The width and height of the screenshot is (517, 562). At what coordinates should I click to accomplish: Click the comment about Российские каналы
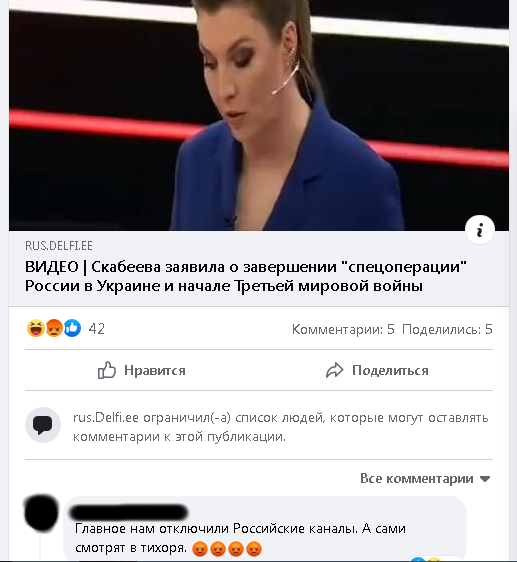click(x=240, y=538)
